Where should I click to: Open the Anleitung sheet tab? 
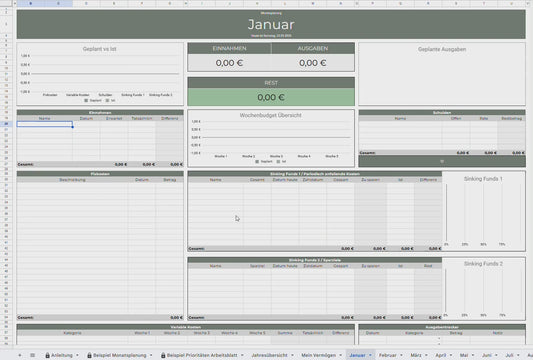[x=62, y=355]
